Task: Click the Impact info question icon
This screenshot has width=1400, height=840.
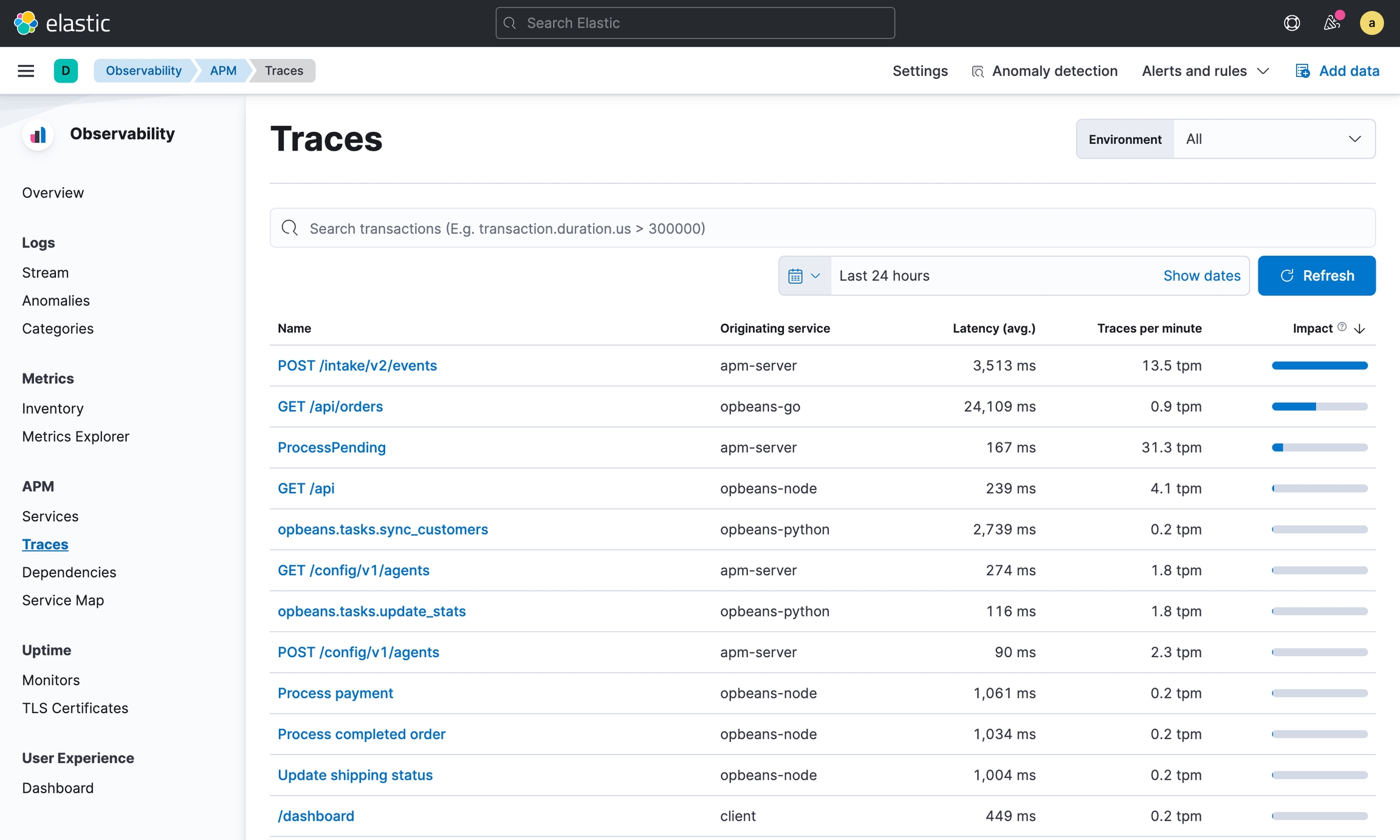Action: (1342, 327)
